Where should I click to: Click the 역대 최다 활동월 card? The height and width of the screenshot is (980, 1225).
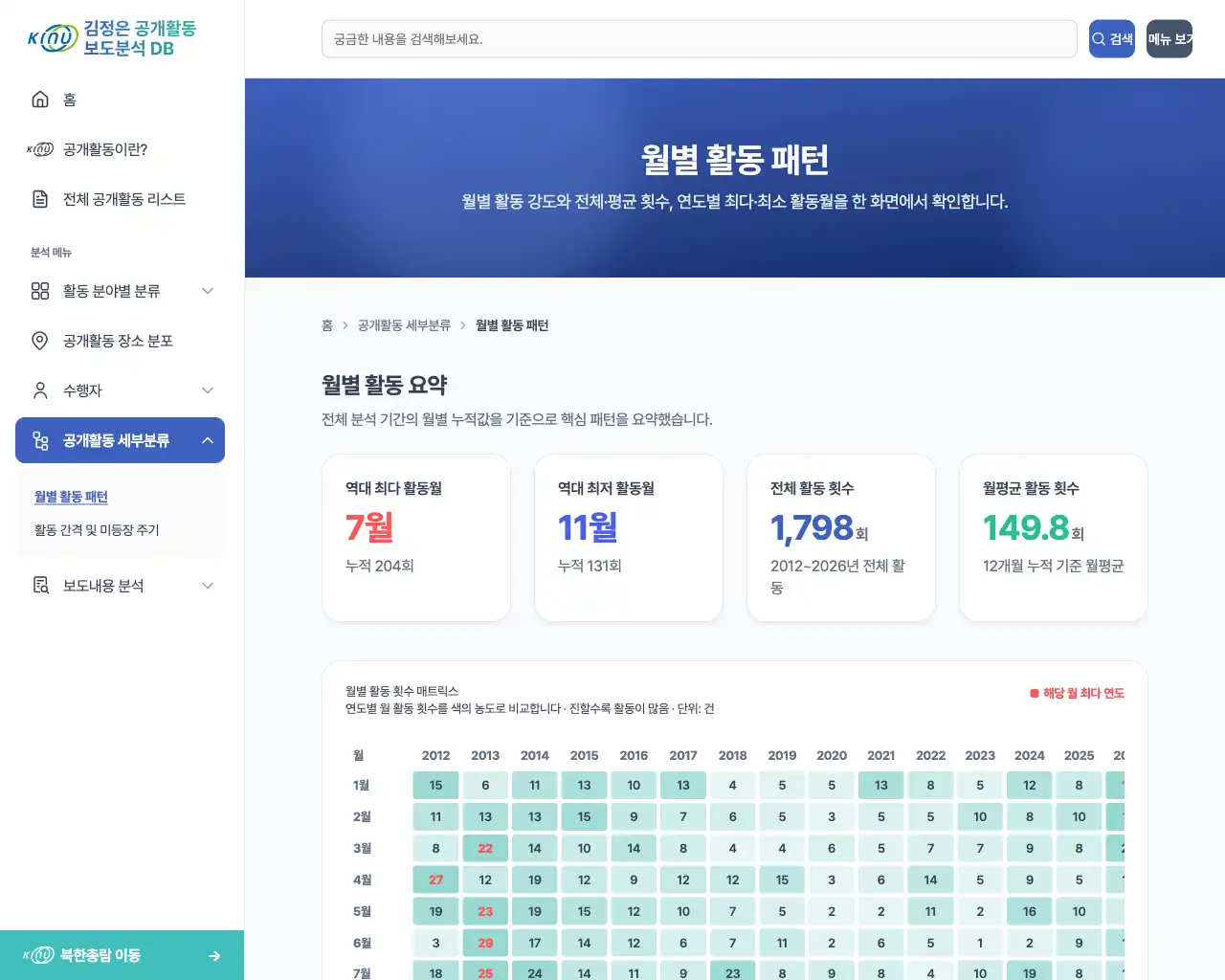416,538
